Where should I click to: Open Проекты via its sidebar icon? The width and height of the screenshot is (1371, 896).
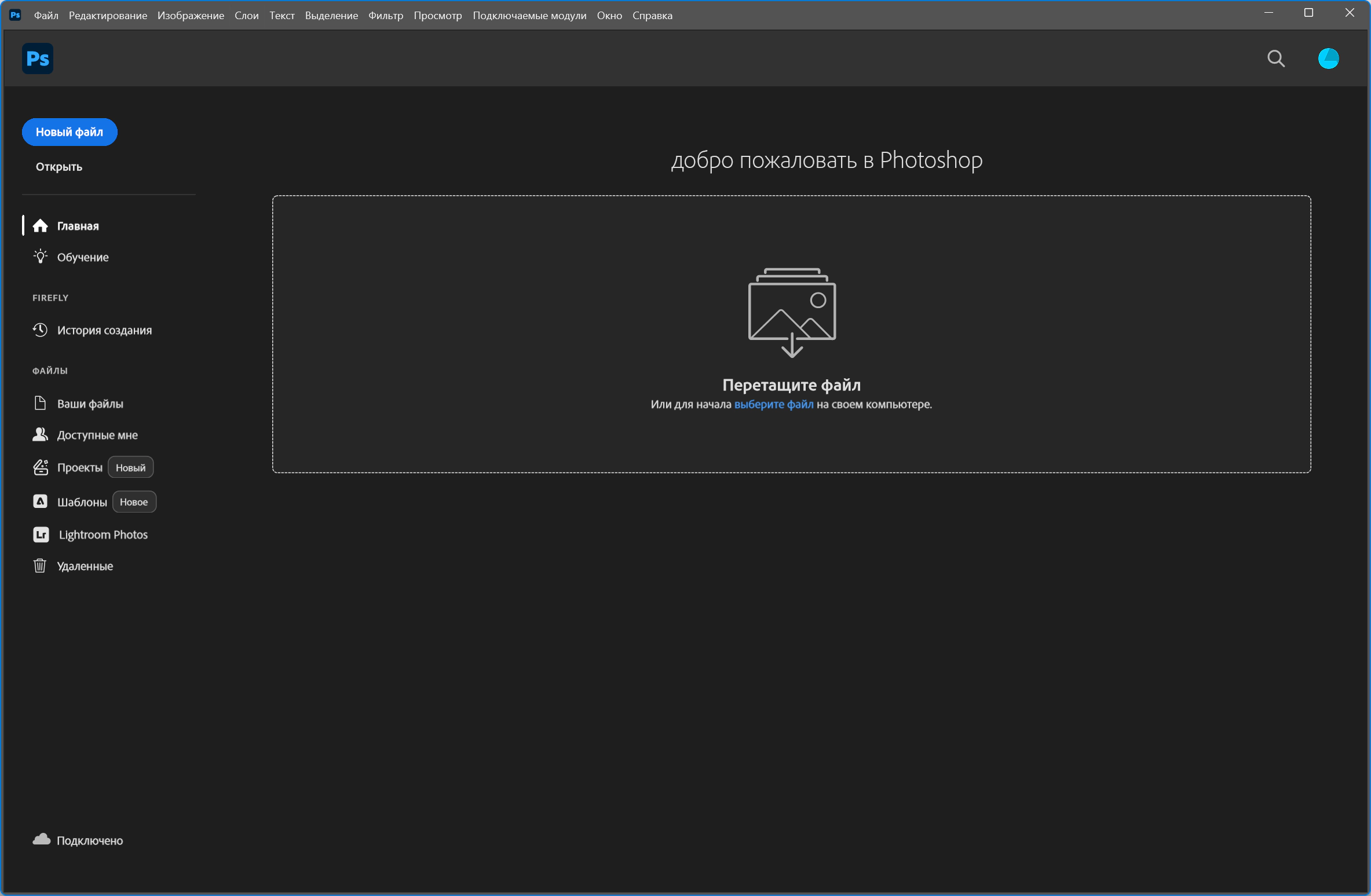(40, 467)
